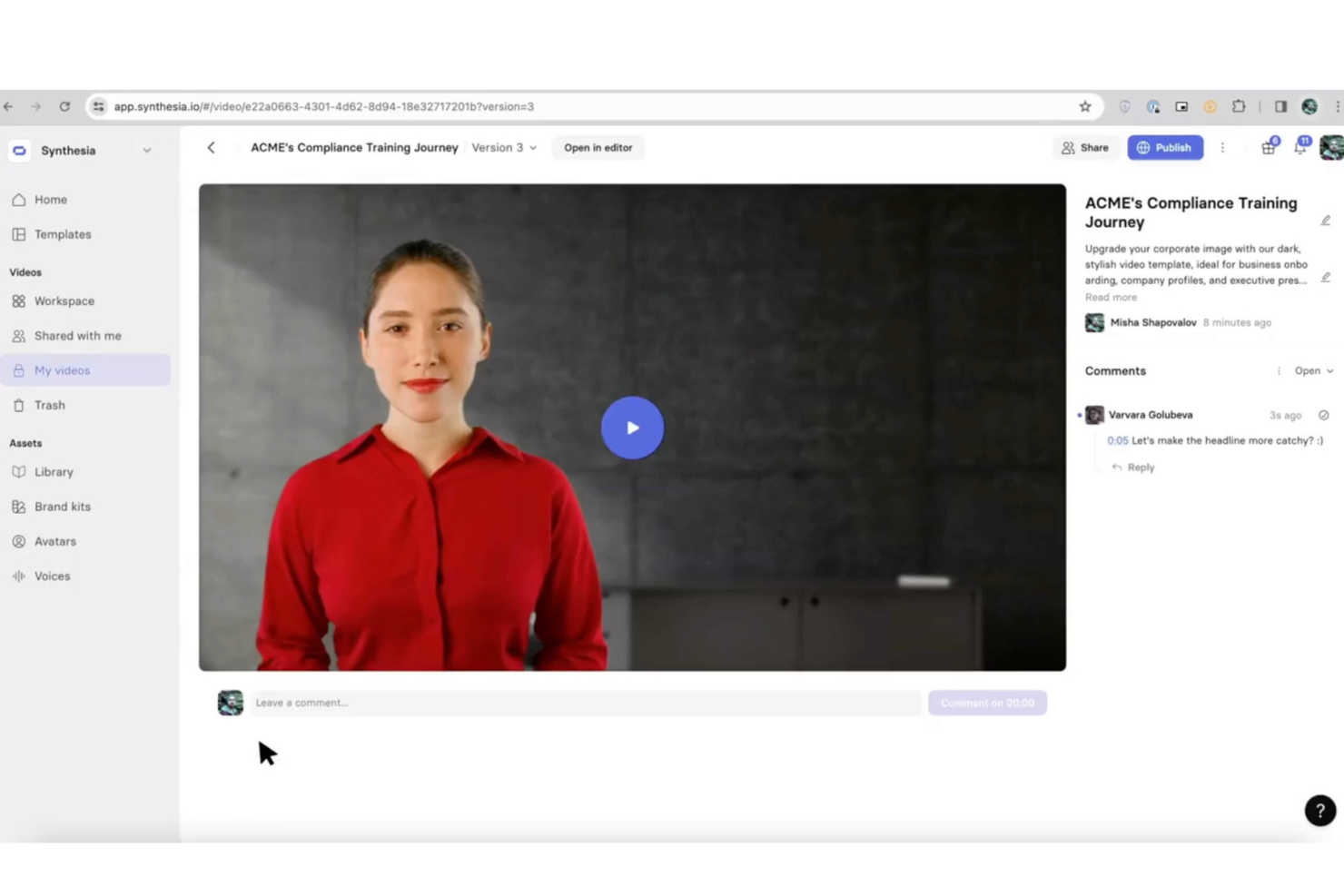Open the user account avatar in header
1344x896 pixels.
coord(1331,148)
